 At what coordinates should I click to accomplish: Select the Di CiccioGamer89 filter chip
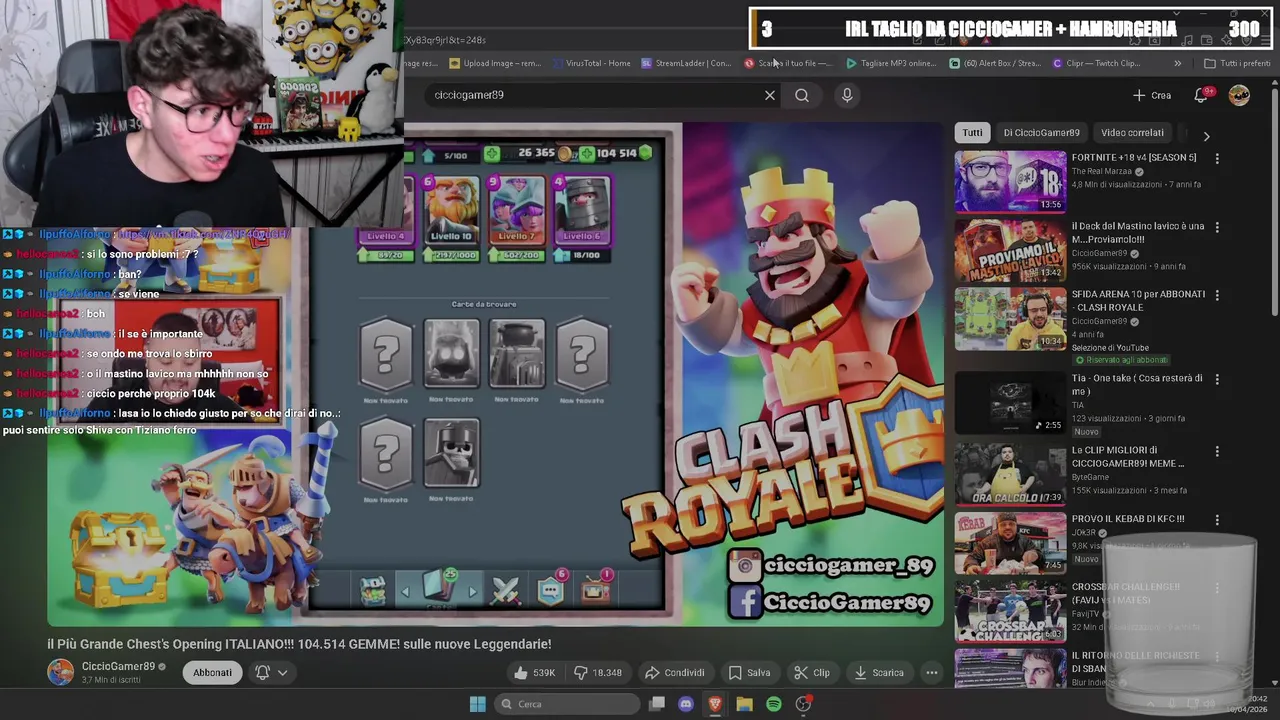tap(1041, 132)
